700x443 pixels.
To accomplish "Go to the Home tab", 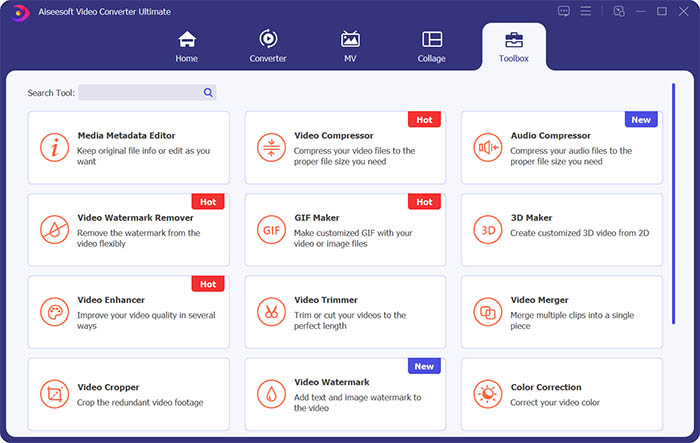I will click(186, 46).
